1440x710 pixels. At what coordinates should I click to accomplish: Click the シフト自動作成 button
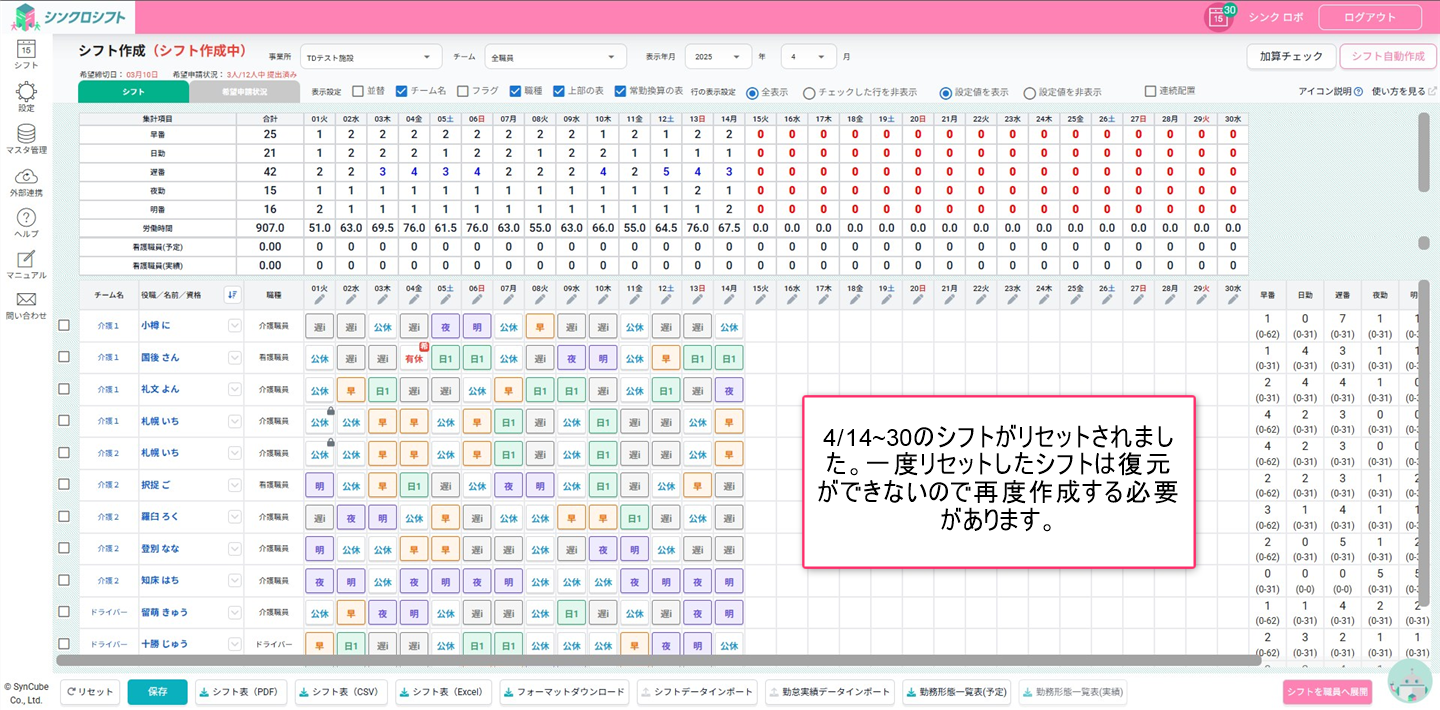point(1388,57)
